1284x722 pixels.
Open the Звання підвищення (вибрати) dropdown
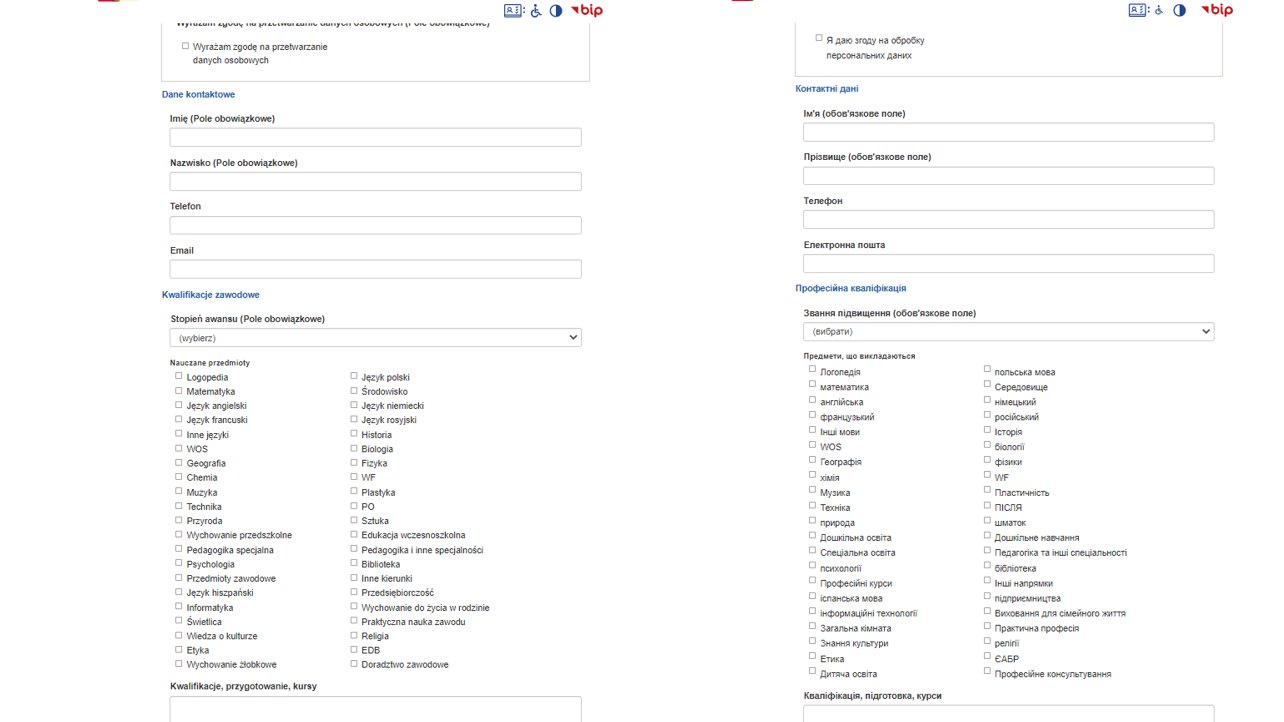point(1008,331)
